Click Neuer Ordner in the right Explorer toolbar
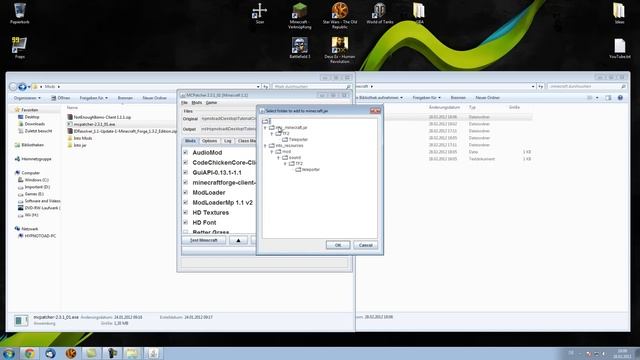 (x=487, y=98)
